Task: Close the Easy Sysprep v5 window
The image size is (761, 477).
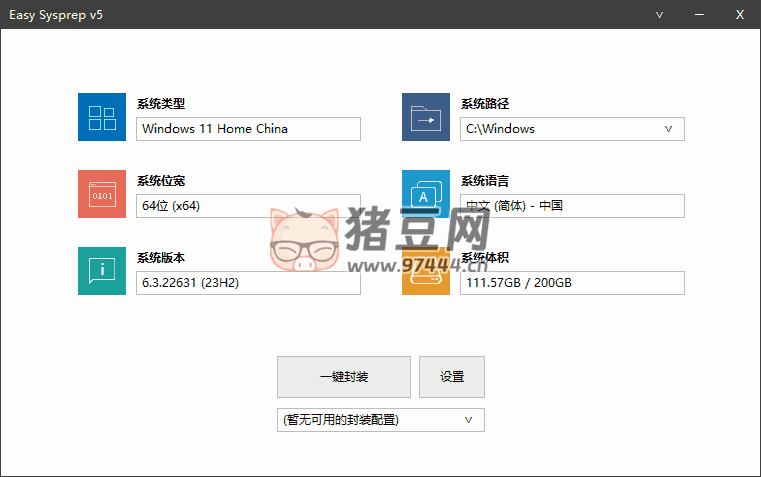Action: pos(740,15)
